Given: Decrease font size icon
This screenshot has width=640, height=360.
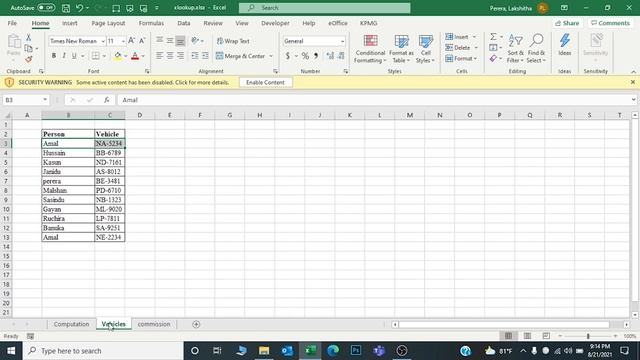Looking at the screenshot, I should pos(142,41).
